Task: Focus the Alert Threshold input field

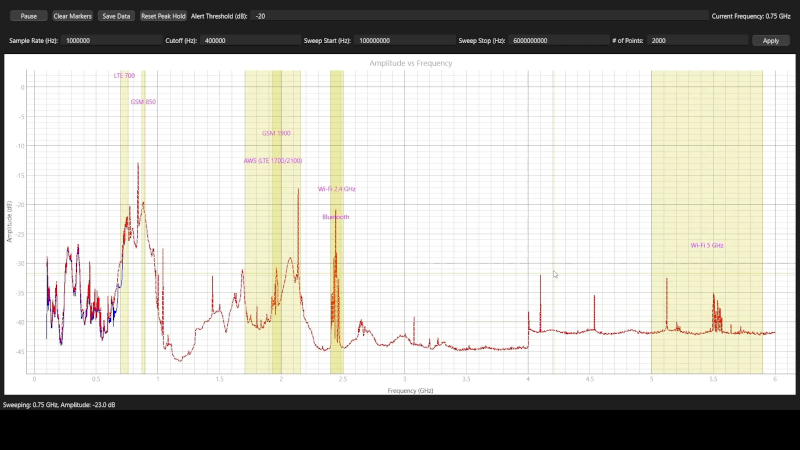Action: [478, 16]
